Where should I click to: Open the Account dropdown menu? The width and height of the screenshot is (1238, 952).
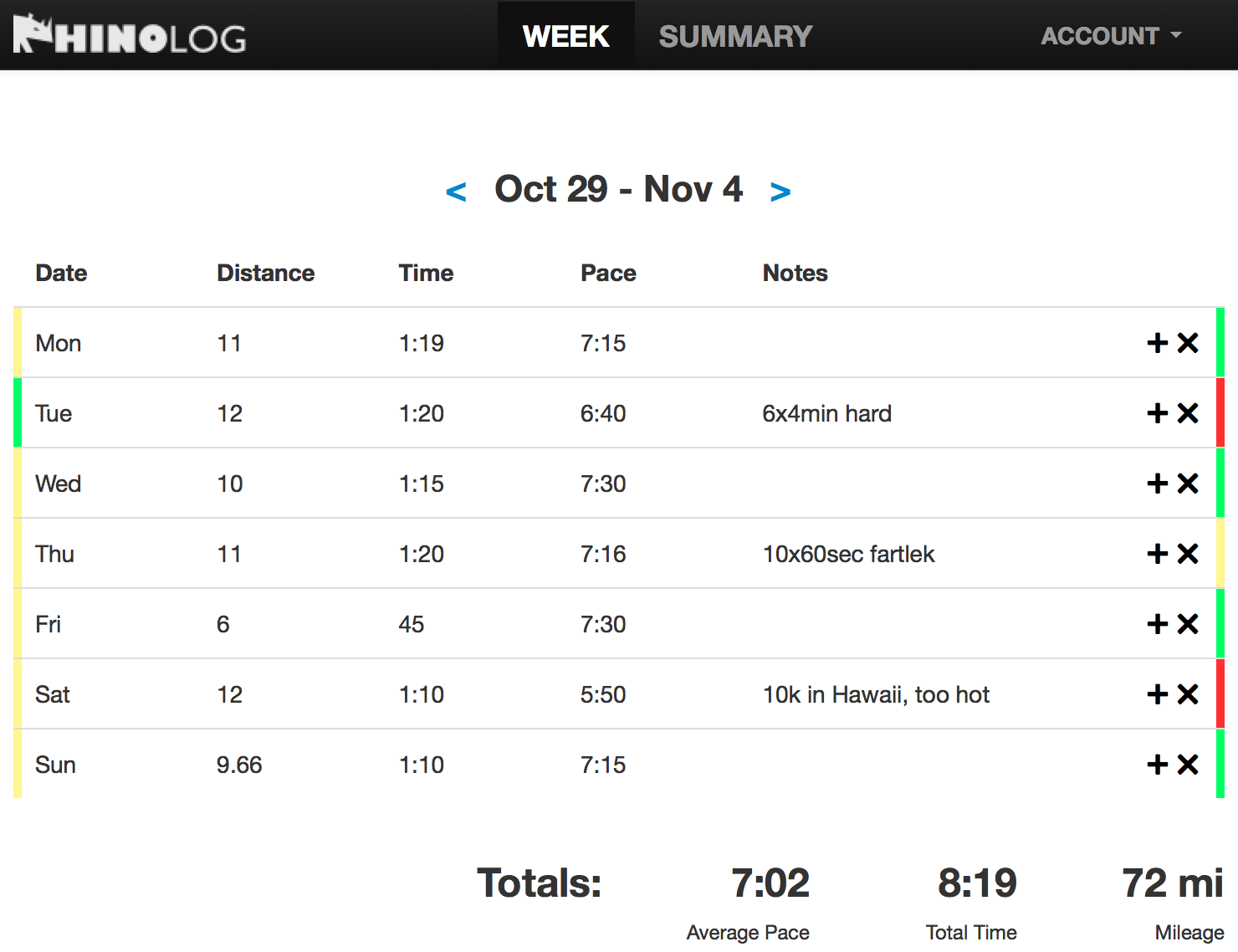pos(1110,36)
